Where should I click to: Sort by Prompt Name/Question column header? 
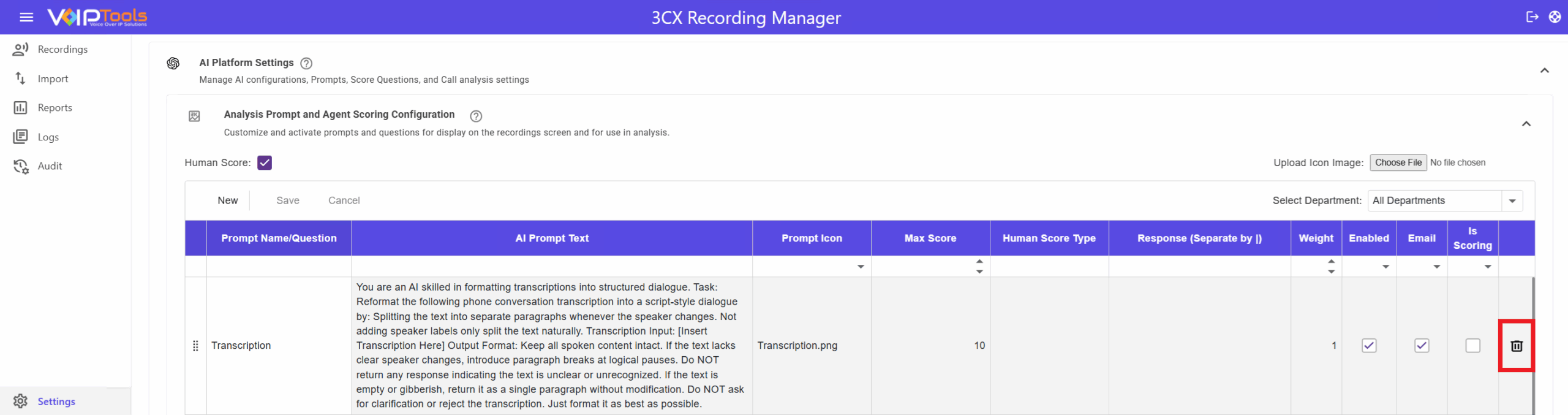[279, 238]
